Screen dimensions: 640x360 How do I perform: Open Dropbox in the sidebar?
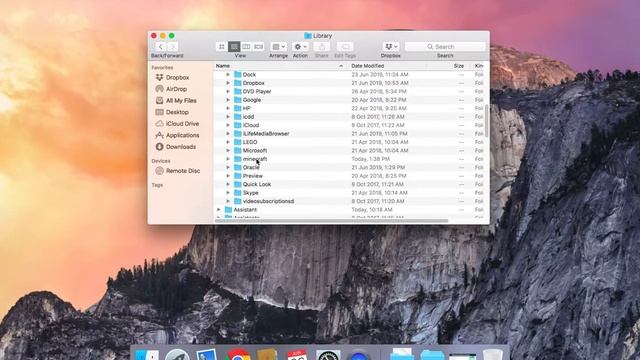[x=177, y=77]
